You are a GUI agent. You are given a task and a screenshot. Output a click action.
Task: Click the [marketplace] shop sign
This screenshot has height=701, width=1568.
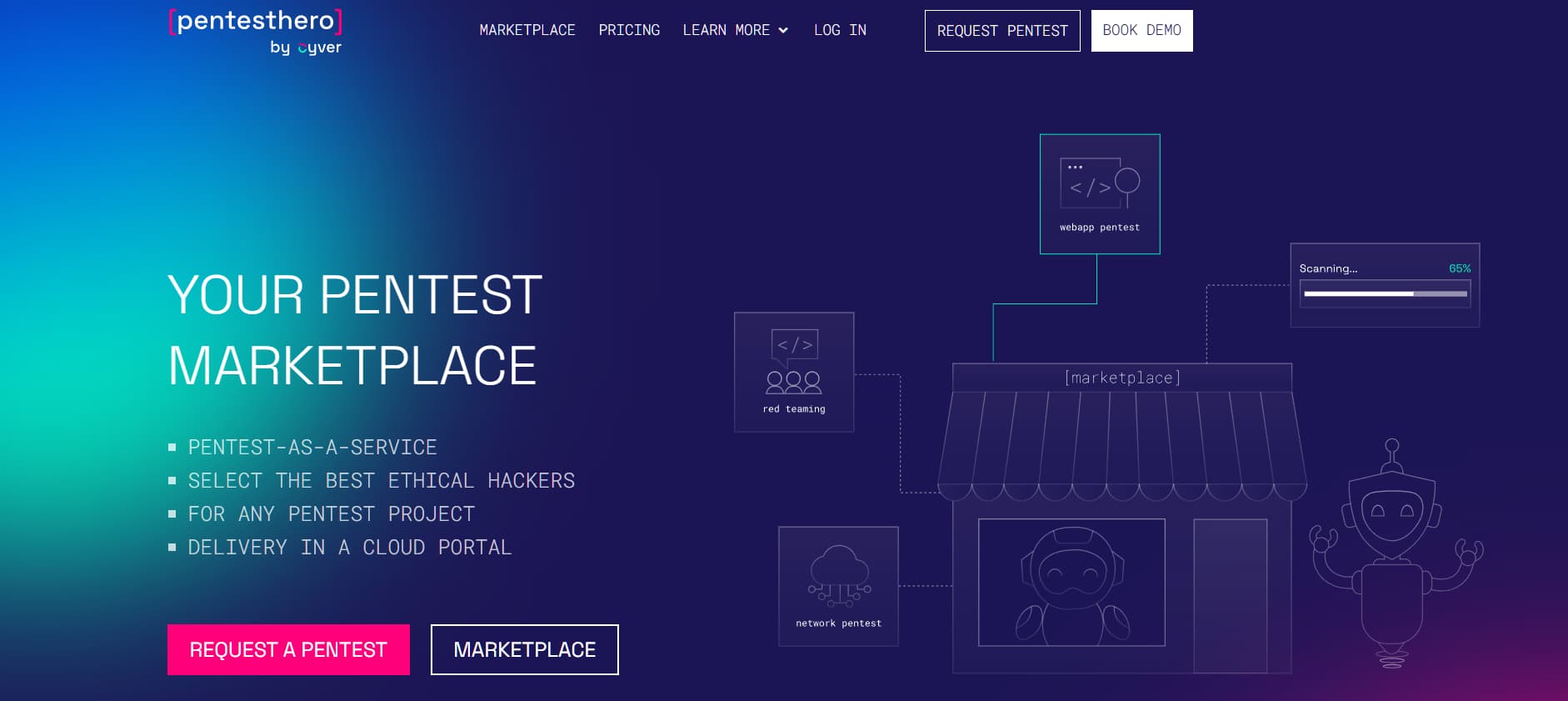coord(1122,378)
